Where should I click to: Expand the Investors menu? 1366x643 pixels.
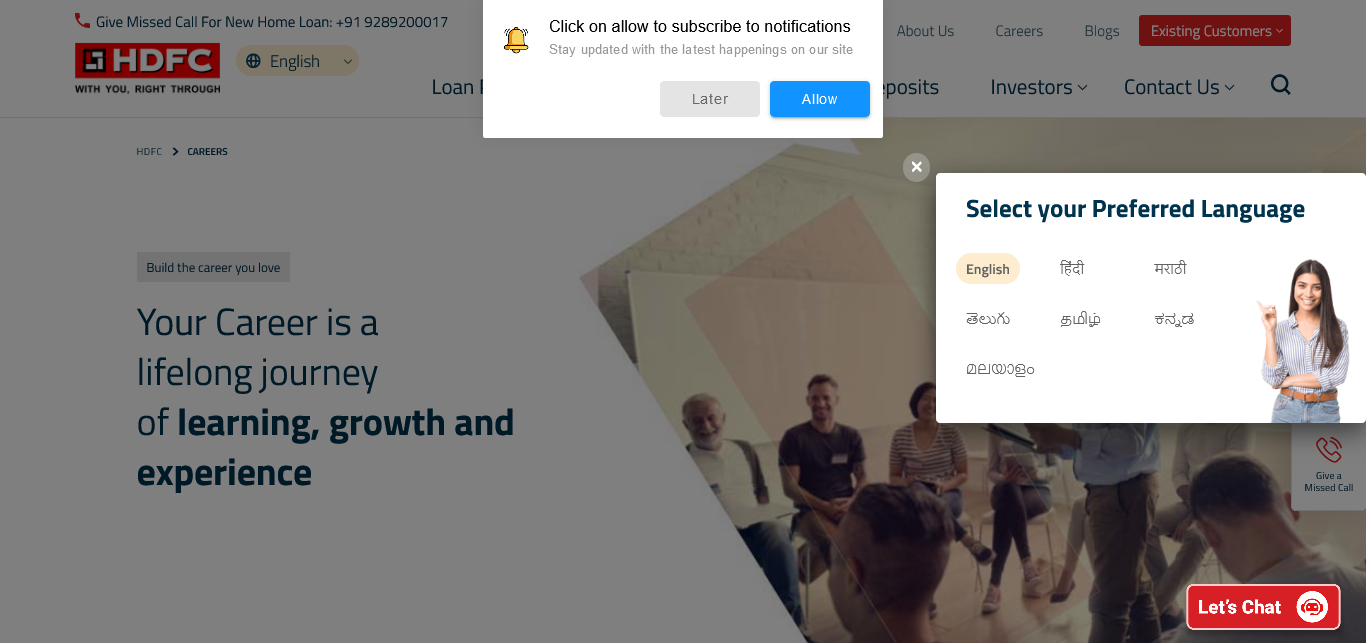coord(1038,87)
